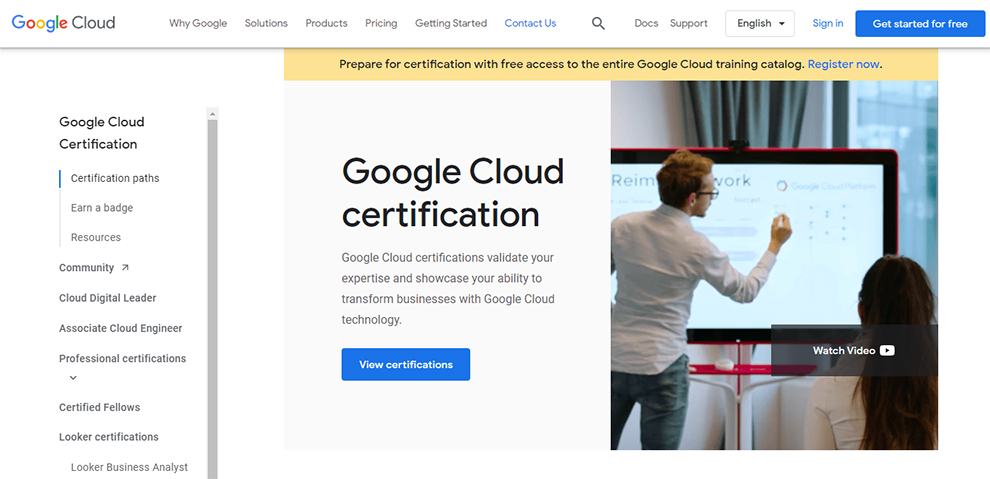Open Looker Business Analyst in the sidebar
The width and height of the screenshot is (990, 479).
[129, 467]
